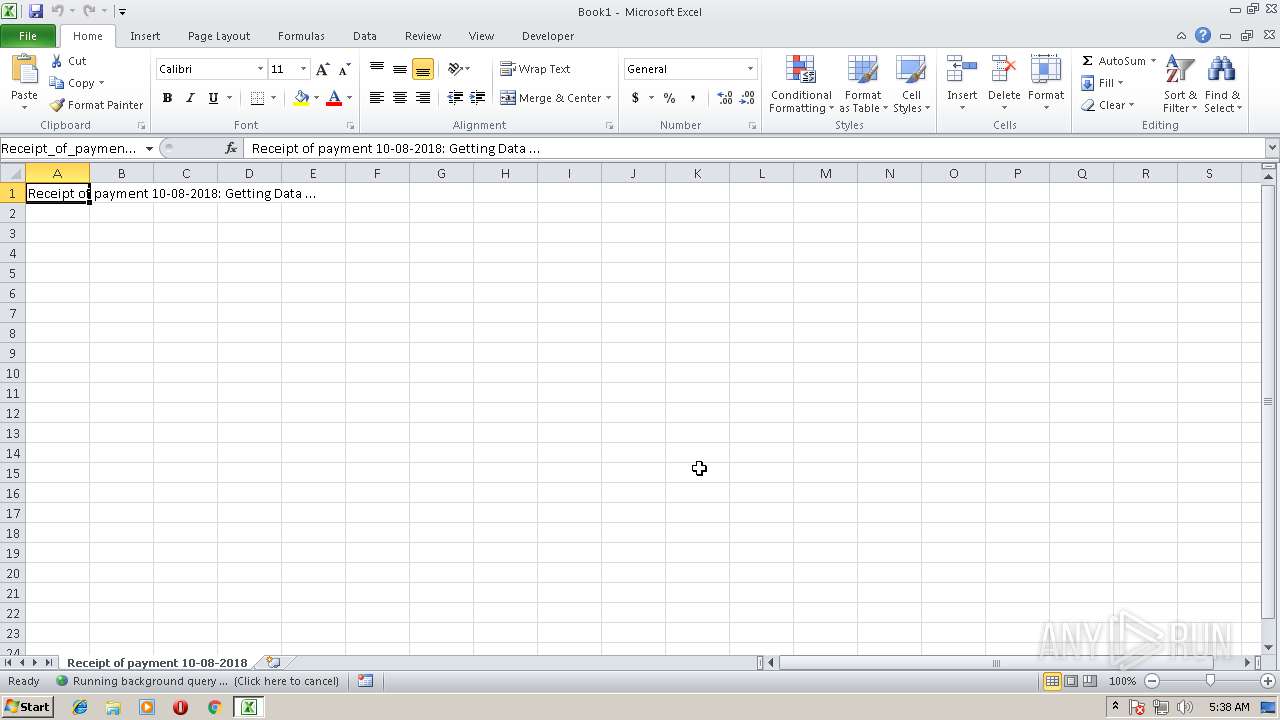This screenshot has height=720, width=1280.
Task: Open Format cells menu
Action: pos(1046,85)
